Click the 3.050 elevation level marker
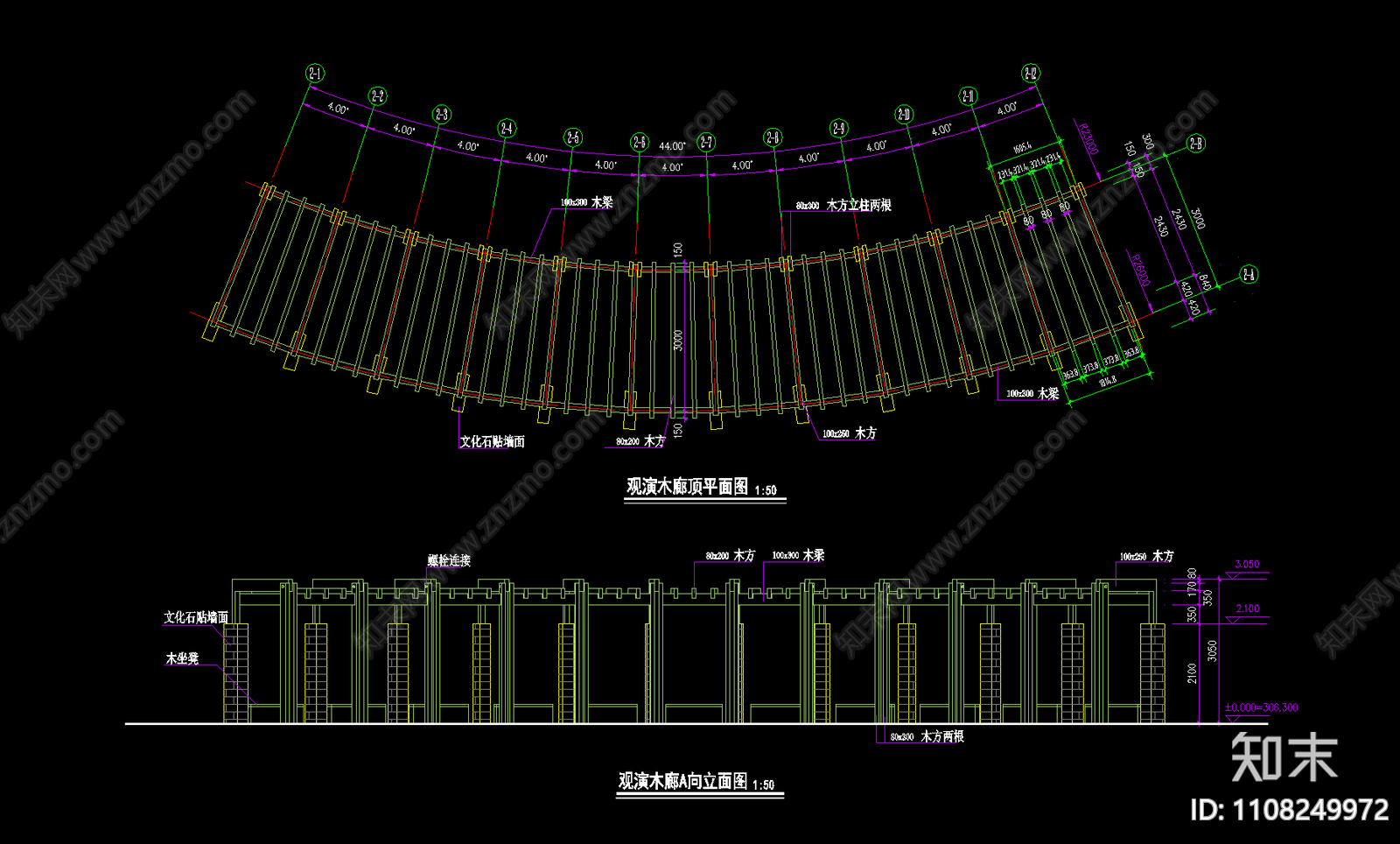This screenshot has height=844, width=1400. click(x=1247, y=564)
